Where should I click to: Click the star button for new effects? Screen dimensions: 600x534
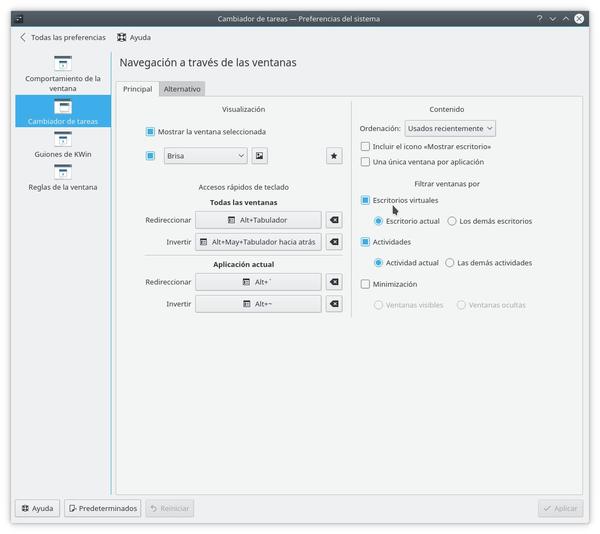click(334, 156)
